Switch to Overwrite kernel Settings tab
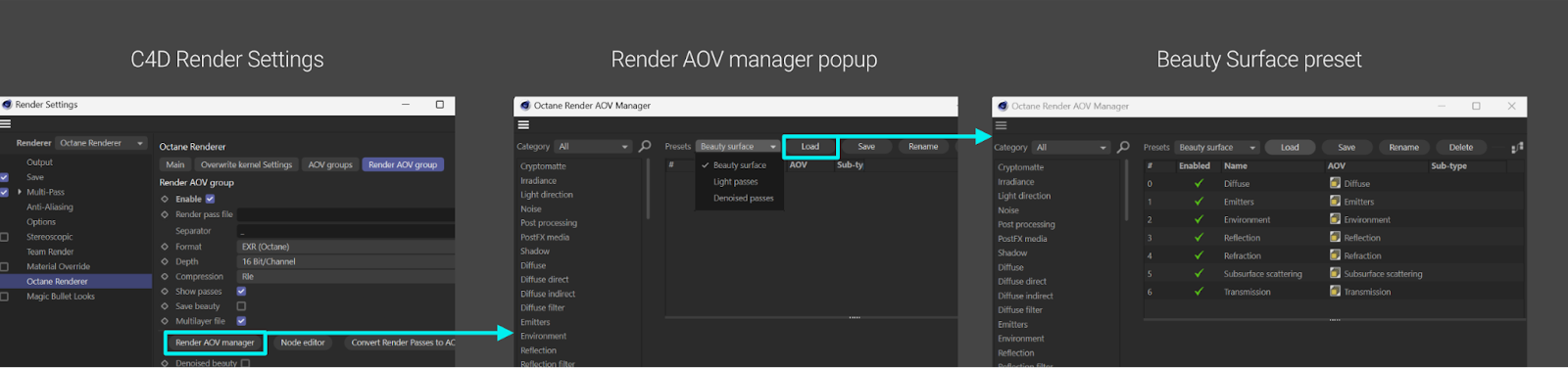This screenshot has width=1568, height=368. click(246, 164)
